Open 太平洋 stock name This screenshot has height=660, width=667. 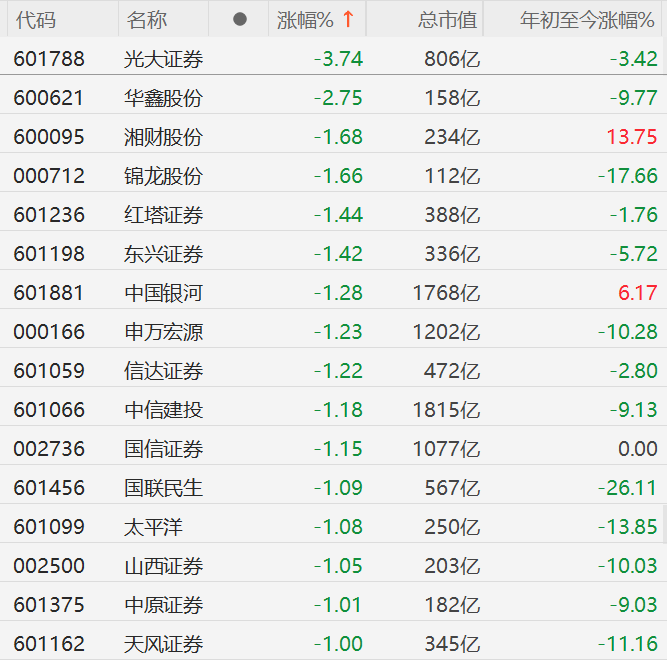tap(153, 527)
